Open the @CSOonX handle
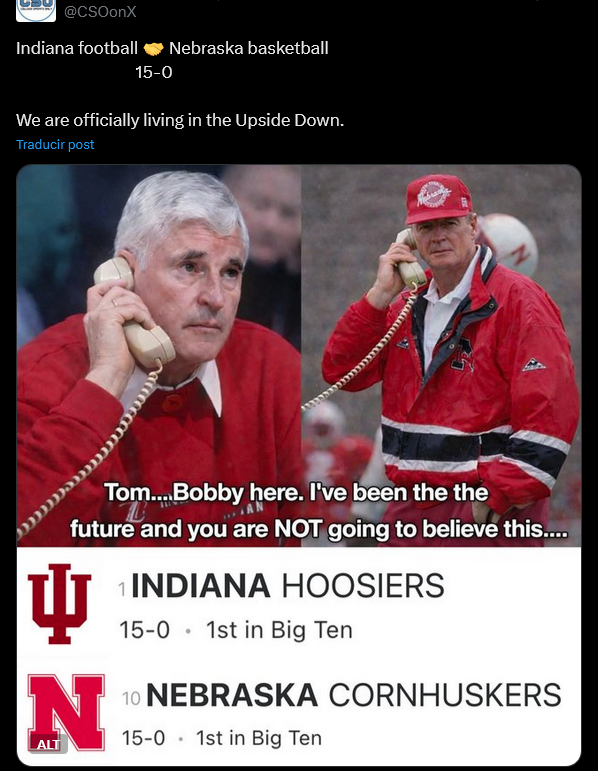This screenshot has width=598, height=771. tap(100, 11)
